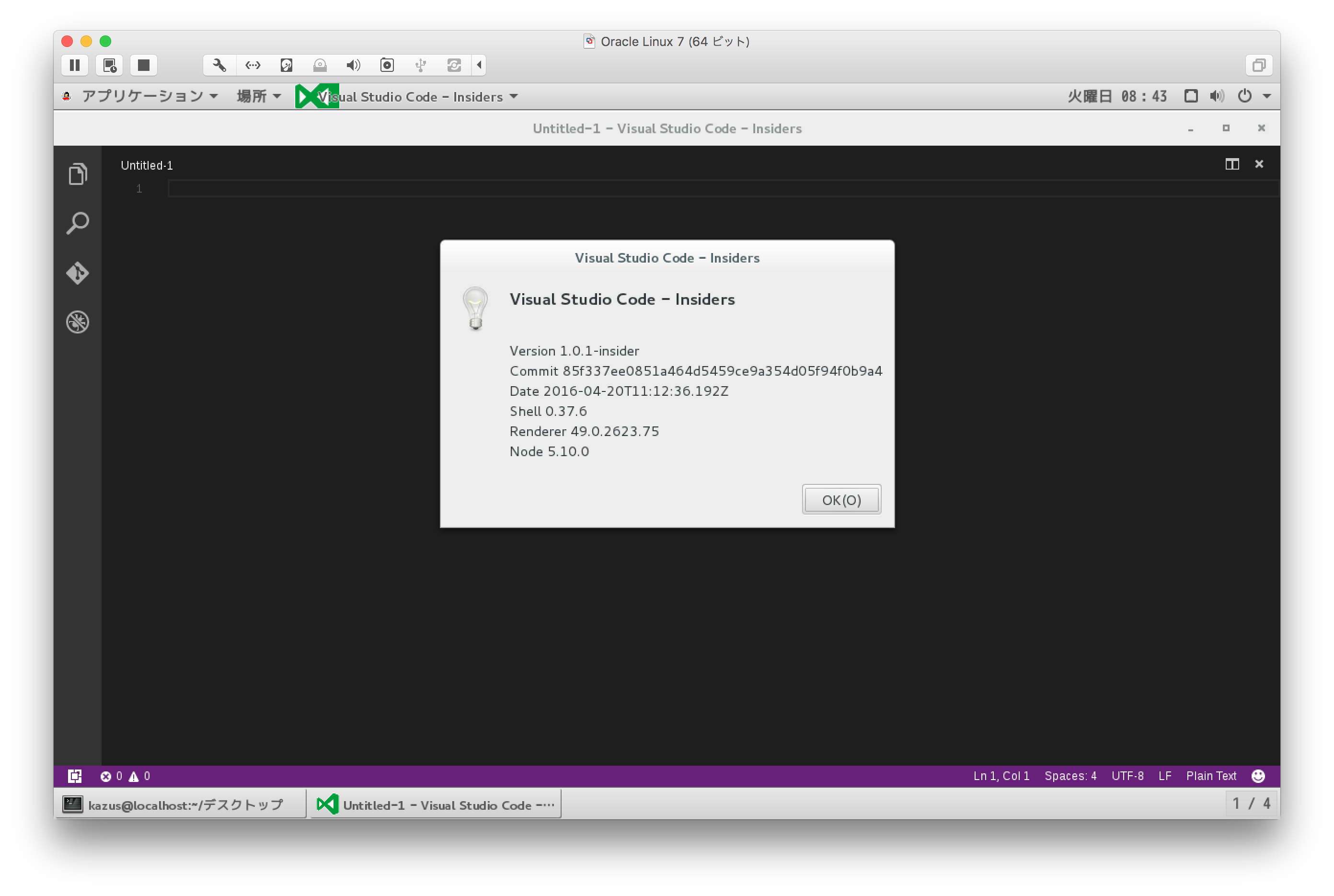The image size is (1334, 896).
Task: Click the CD/DVD drive toolbar icon
Action: point(320,65)
